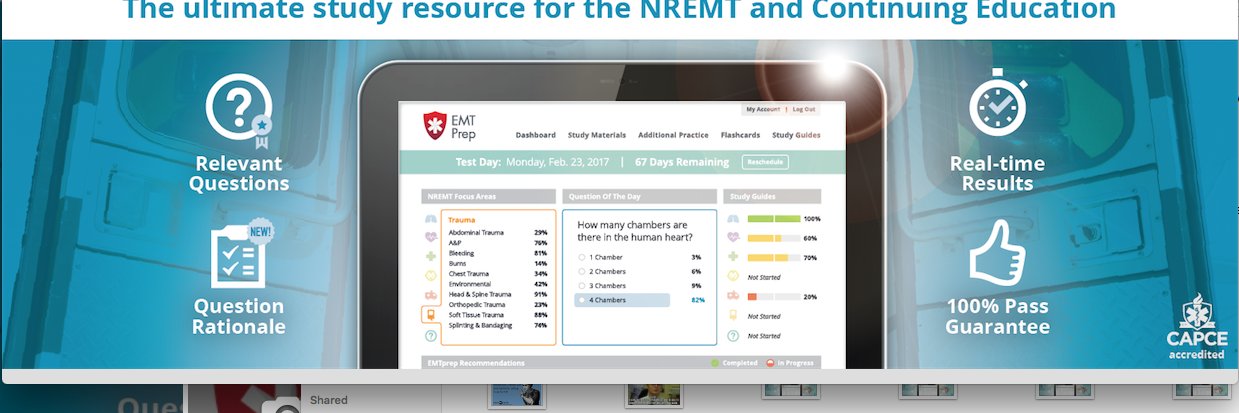Click the 20% red study guide progress bar
1239x413 pixels.
(x=774, y=297)
